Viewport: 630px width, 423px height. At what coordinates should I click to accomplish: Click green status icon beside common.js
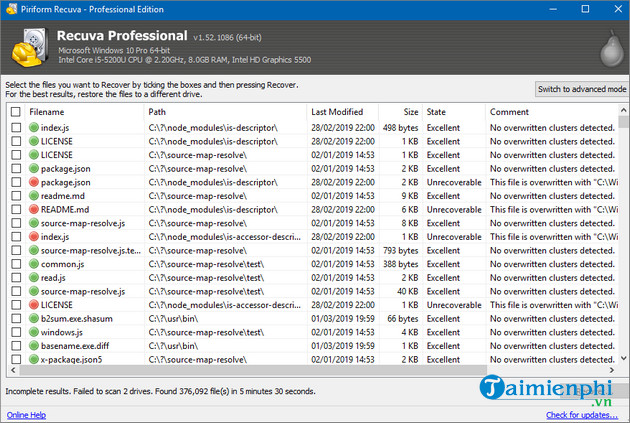(x=33, y=264)
